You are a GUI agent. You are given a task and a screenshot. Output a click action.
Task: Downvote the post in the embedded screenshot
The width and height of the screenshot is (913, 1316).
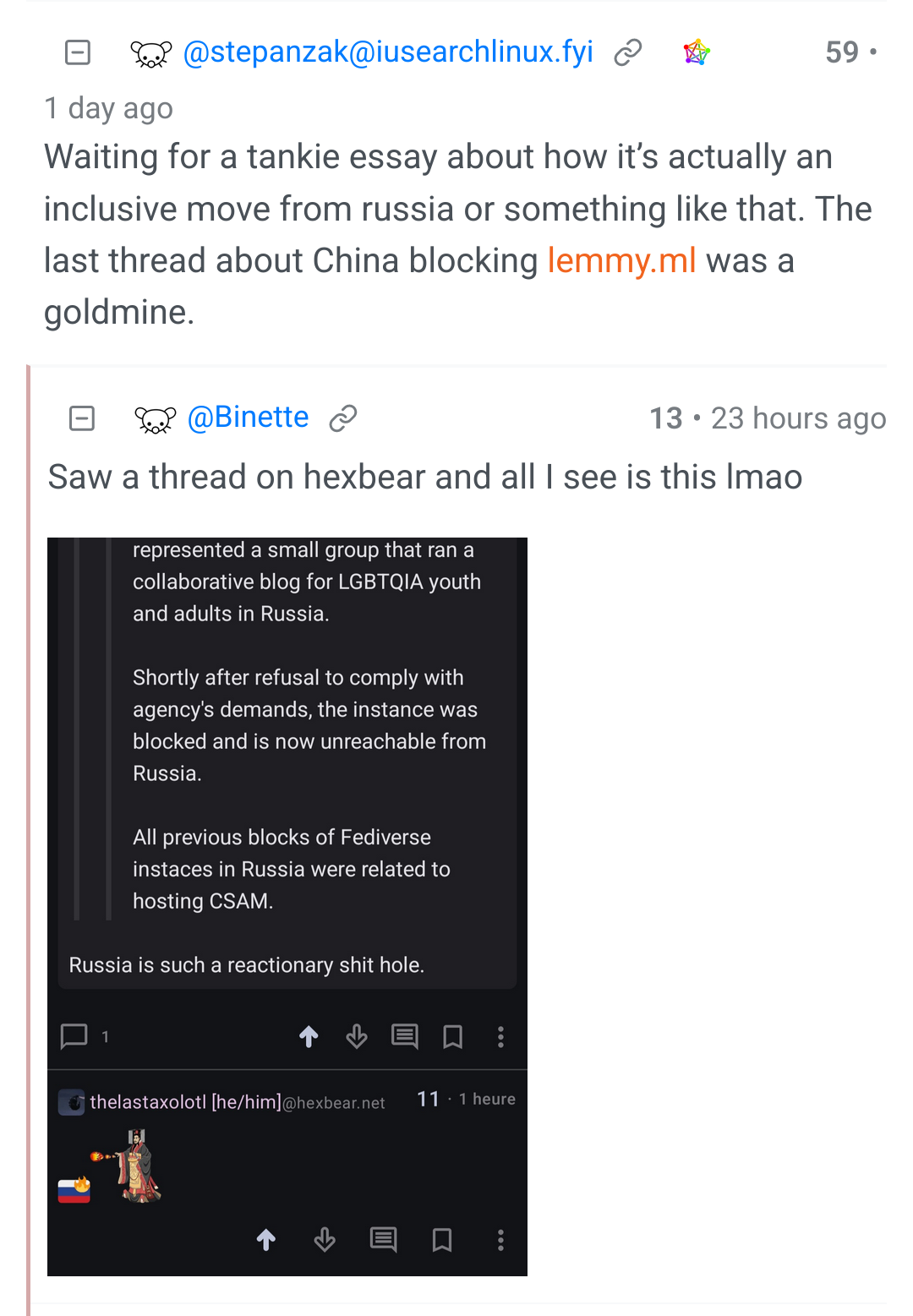(357, 1036)
